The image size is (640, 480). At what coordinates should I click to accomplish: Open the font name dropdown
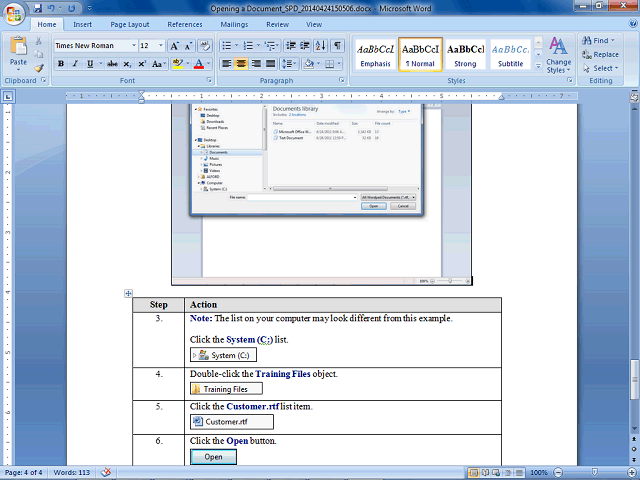[134, 46]
